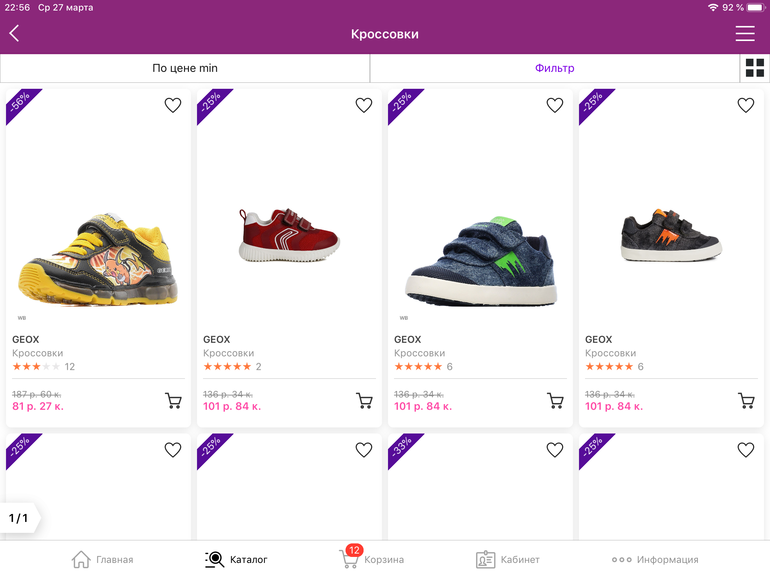Add the yellow GEOX sneaker to cart
Screen dimensions: 770x578
click(x=173, y=401)
